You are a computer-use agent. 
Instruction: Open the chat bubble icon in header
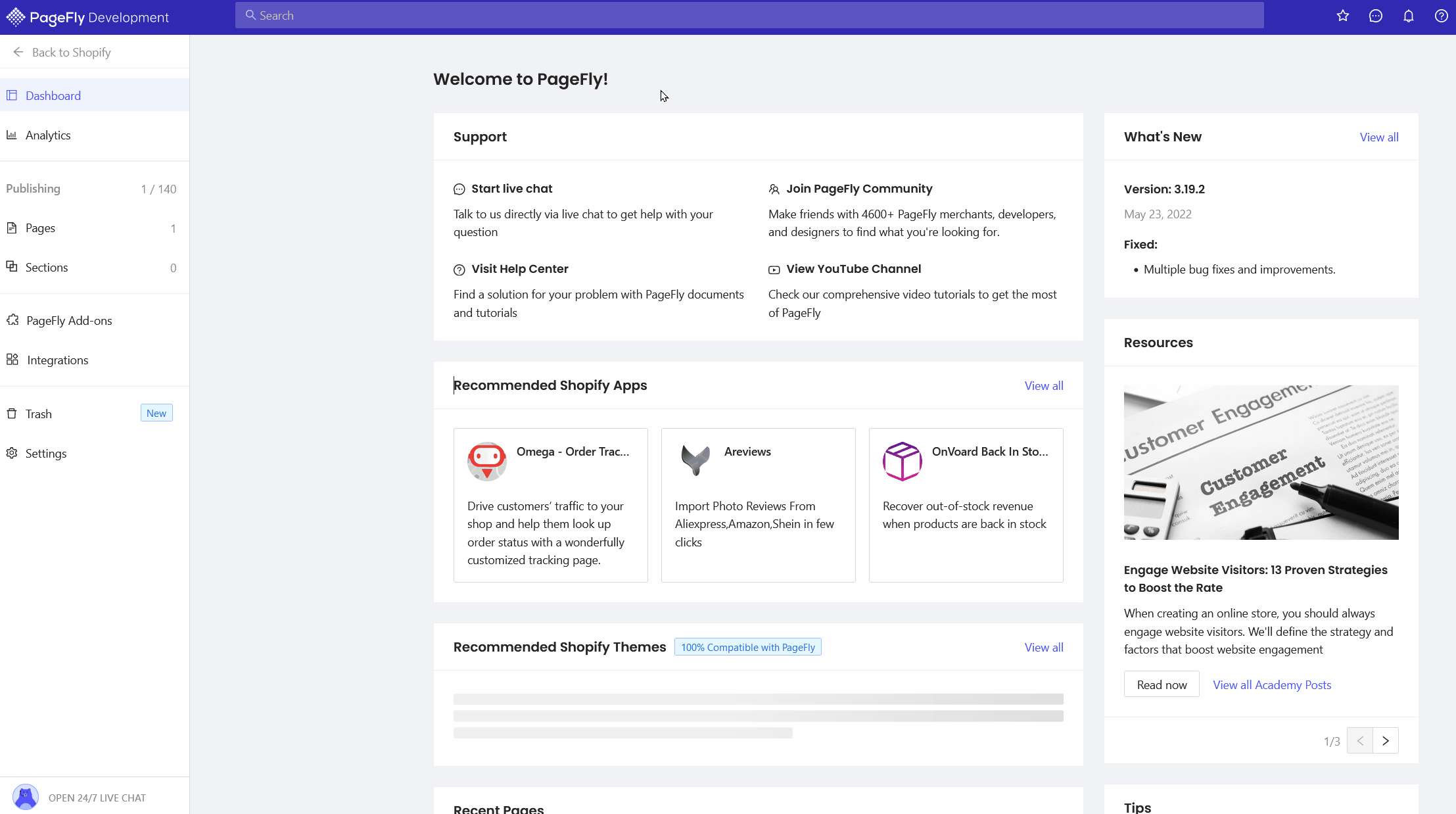click(x=1375, y=16)
